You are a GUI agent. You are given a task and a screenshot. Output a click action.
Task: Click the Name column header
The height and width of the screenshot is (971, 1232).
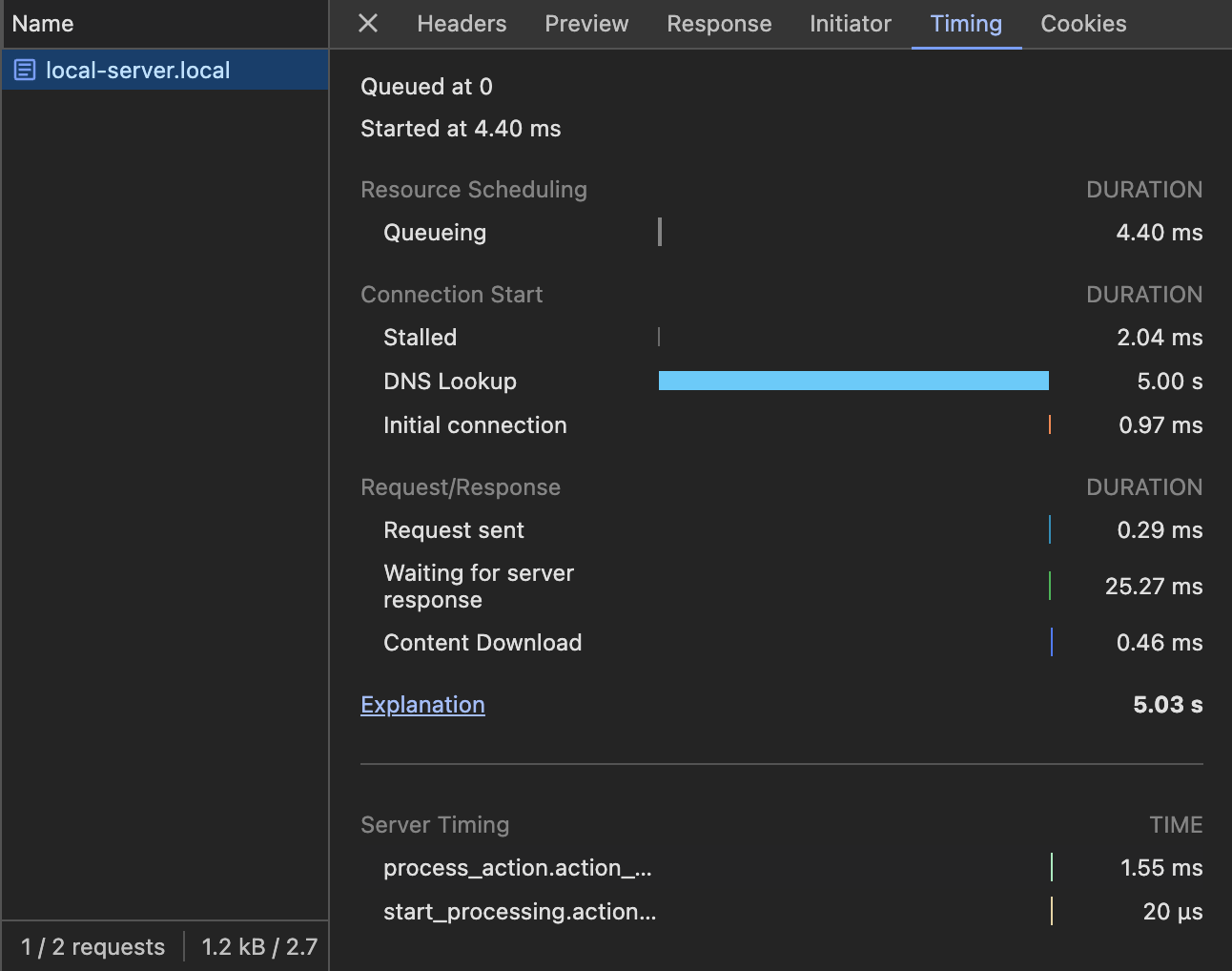click(x=43, y=24)
